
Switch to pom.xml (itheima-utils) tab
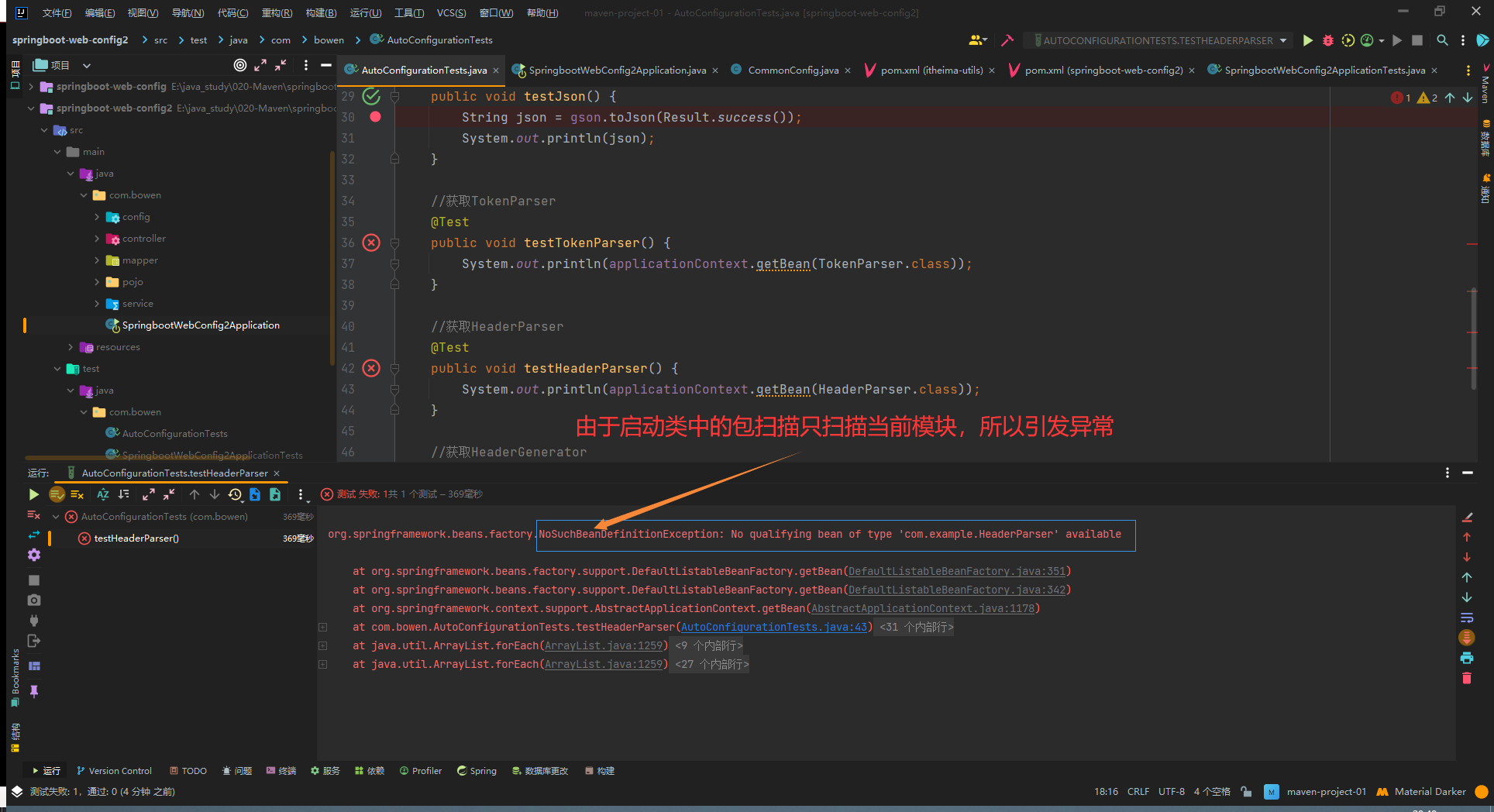pyautogui.click(x=931, y=71)
